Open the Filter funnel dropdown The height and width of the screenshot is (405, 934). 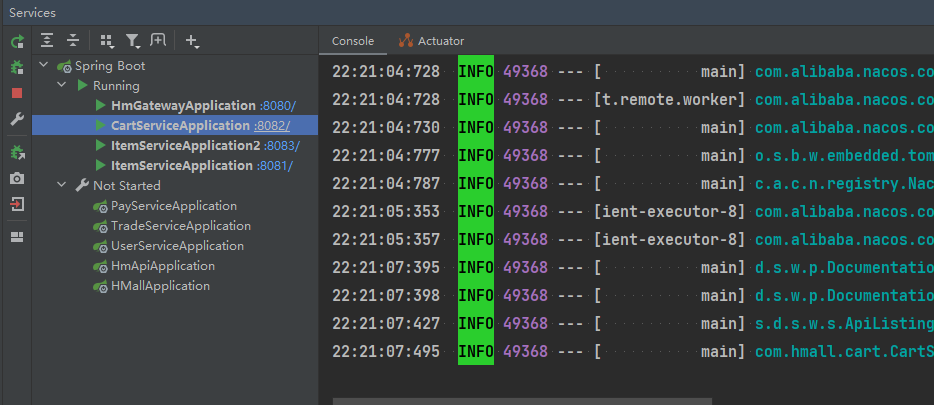133,41
